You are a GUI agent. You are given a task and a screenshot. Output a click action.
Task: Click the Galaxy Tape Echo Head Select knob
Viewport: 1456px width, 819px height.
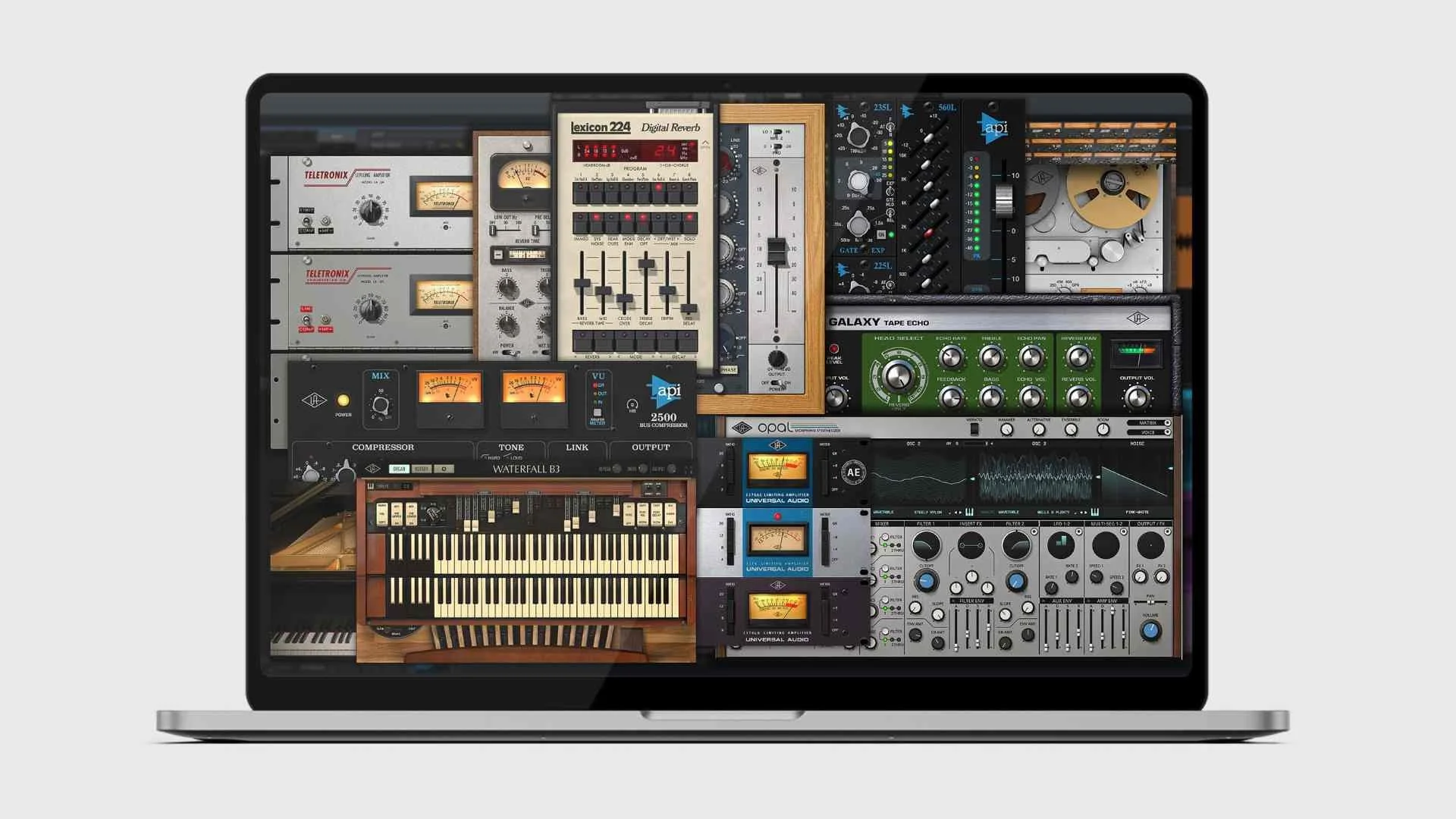tap(898, 375)
